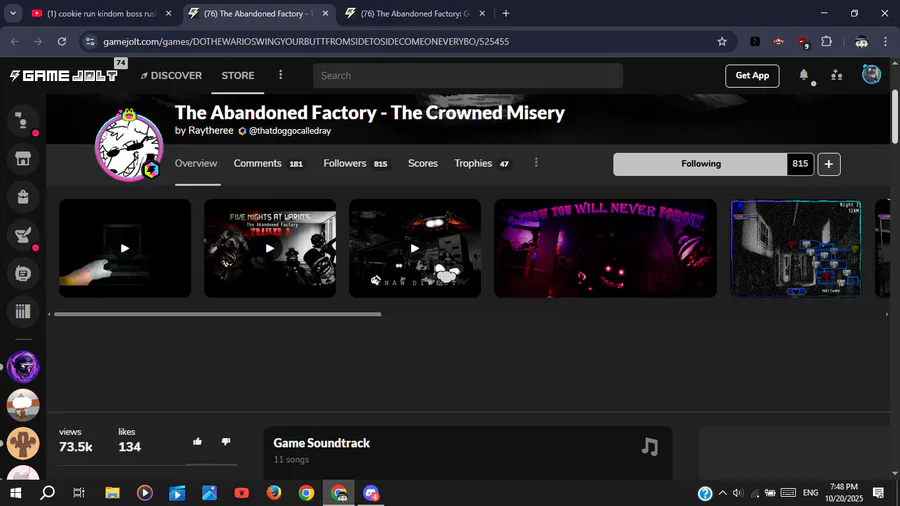Open the friends list icon
The height and width of the screenshot is (506, 900).
click(837, 75)
